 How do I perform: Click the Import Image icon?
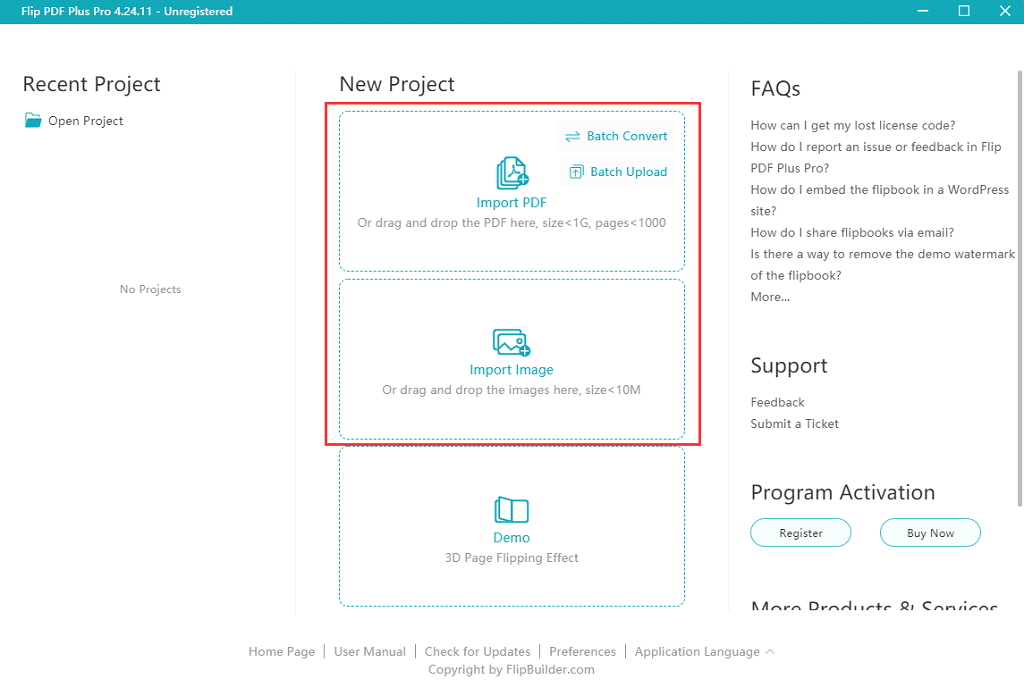[511, 342]
